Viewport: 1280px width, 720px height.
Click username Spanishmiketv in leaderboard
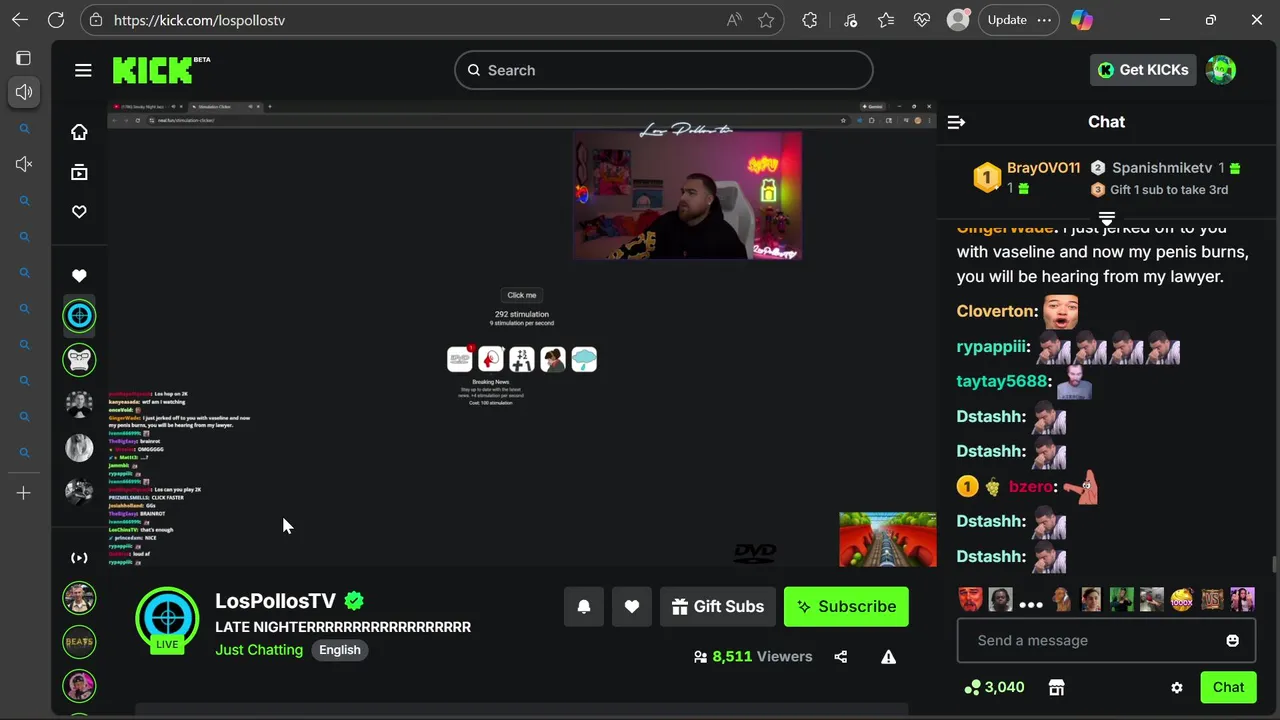click(x=1162, y=168)
